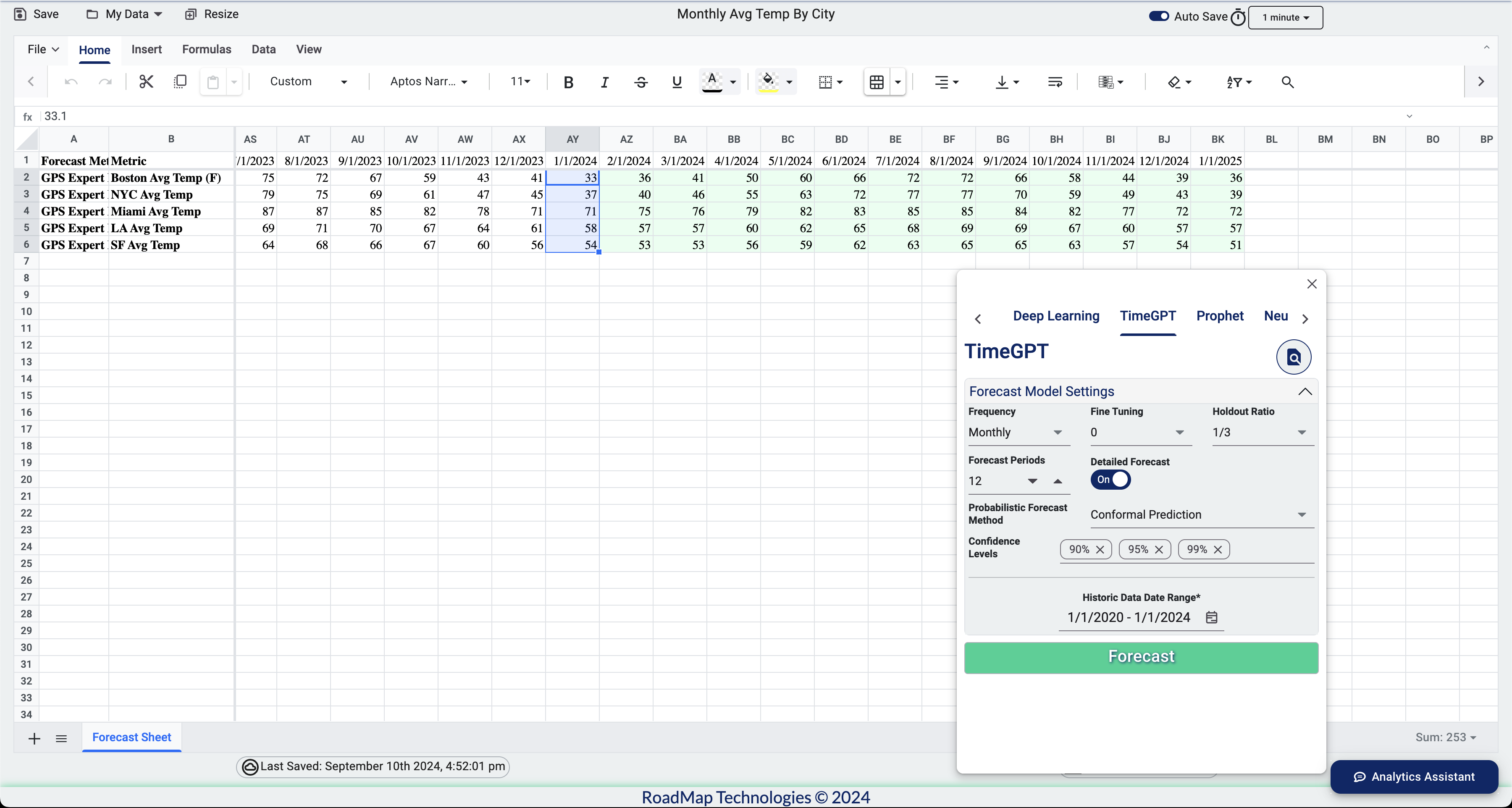Open the calendar date range picker
Image resolution: width=1512 pixels, height=808 pixels.
click(1211, 617)
